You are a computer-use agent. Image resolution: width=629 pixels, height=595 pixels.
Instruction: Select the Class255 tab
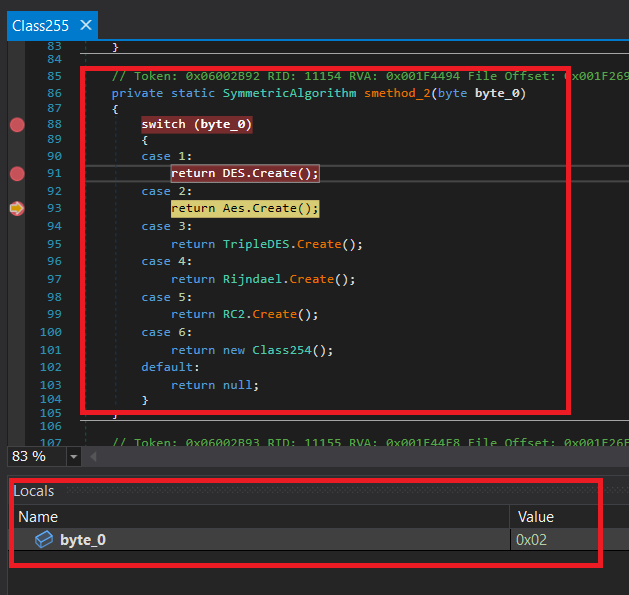[40, 26]
